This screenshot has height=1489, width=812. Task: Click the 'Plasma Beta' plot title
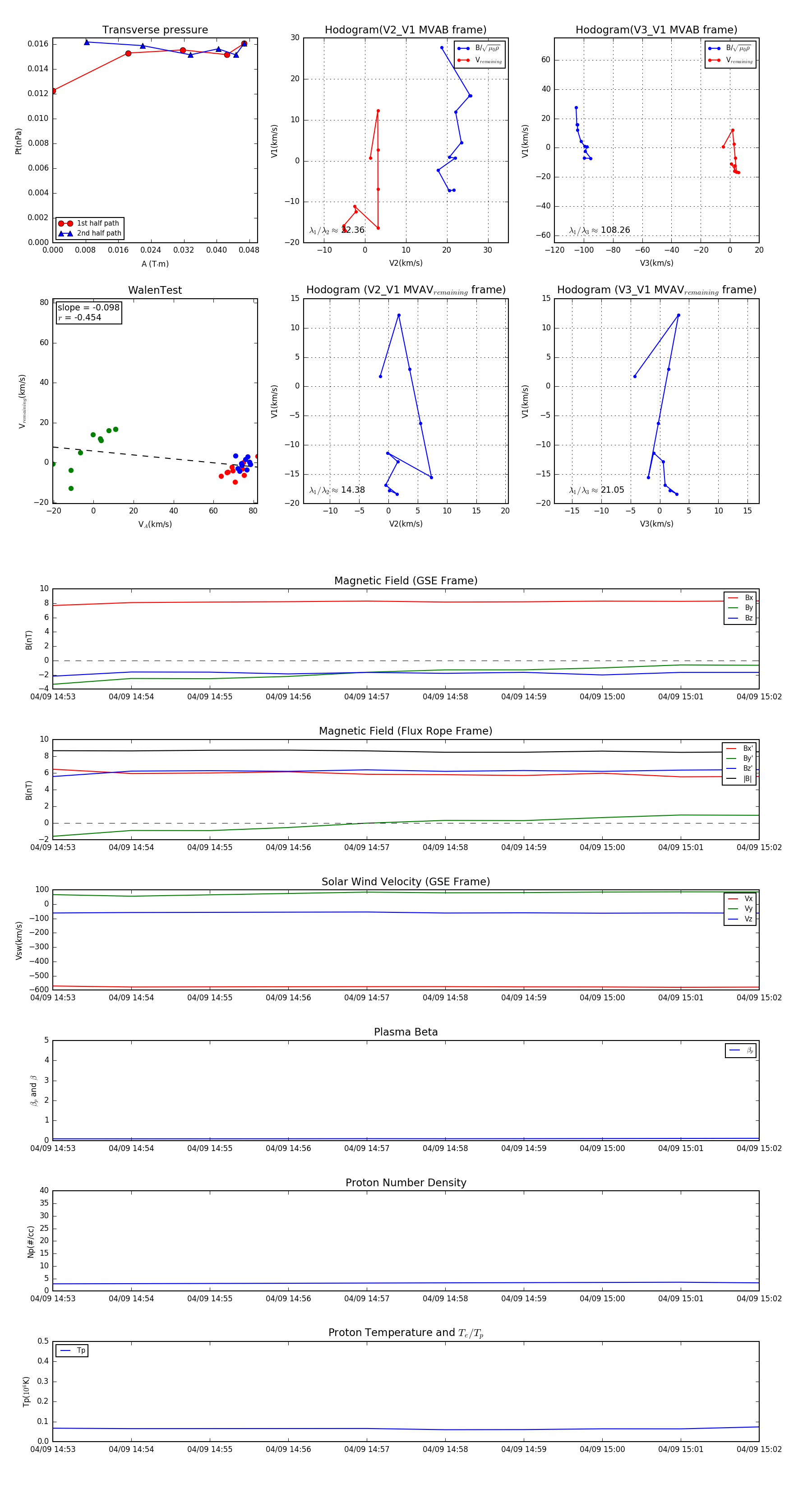[x=406, y=1032]
